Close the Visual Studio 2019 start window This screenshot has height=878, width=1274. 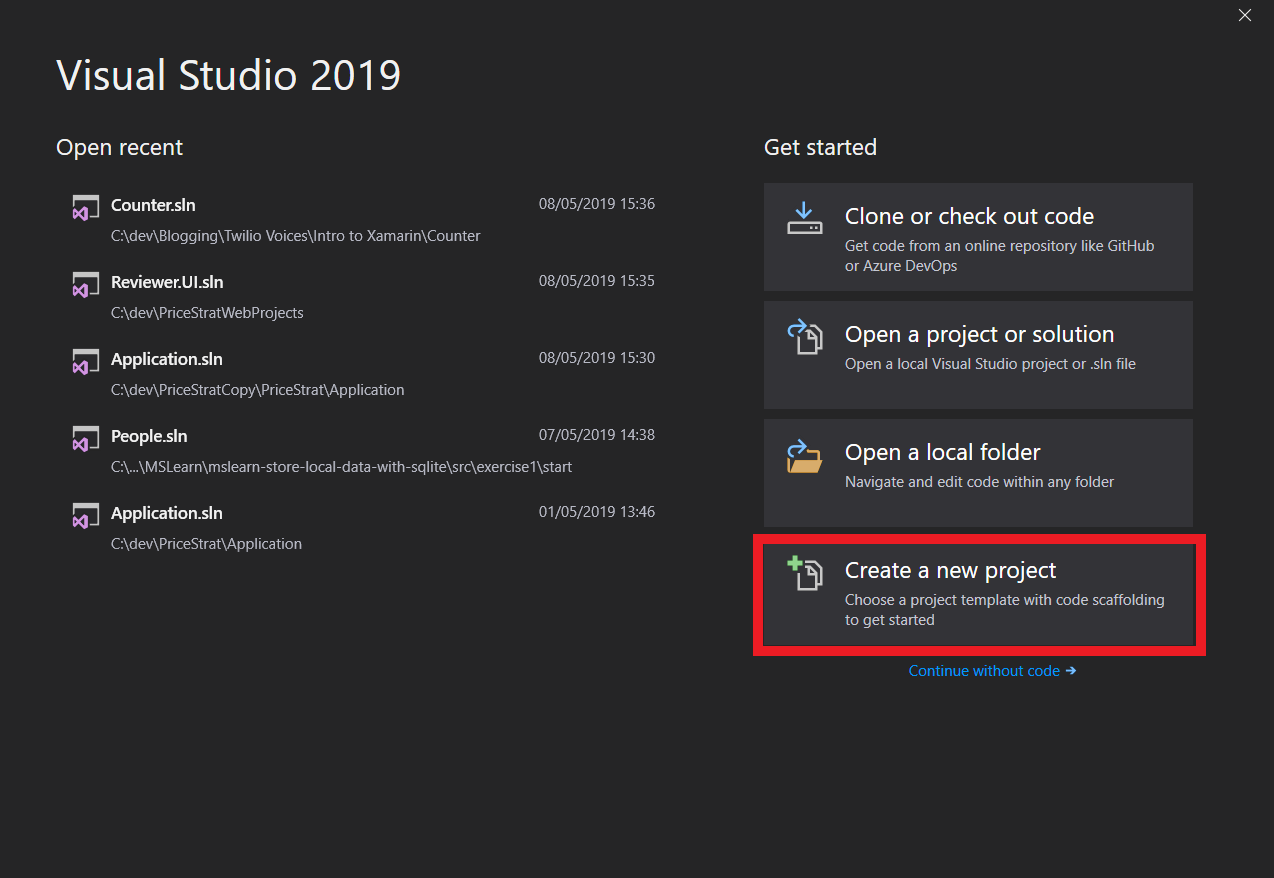[x=1245, y=15]
